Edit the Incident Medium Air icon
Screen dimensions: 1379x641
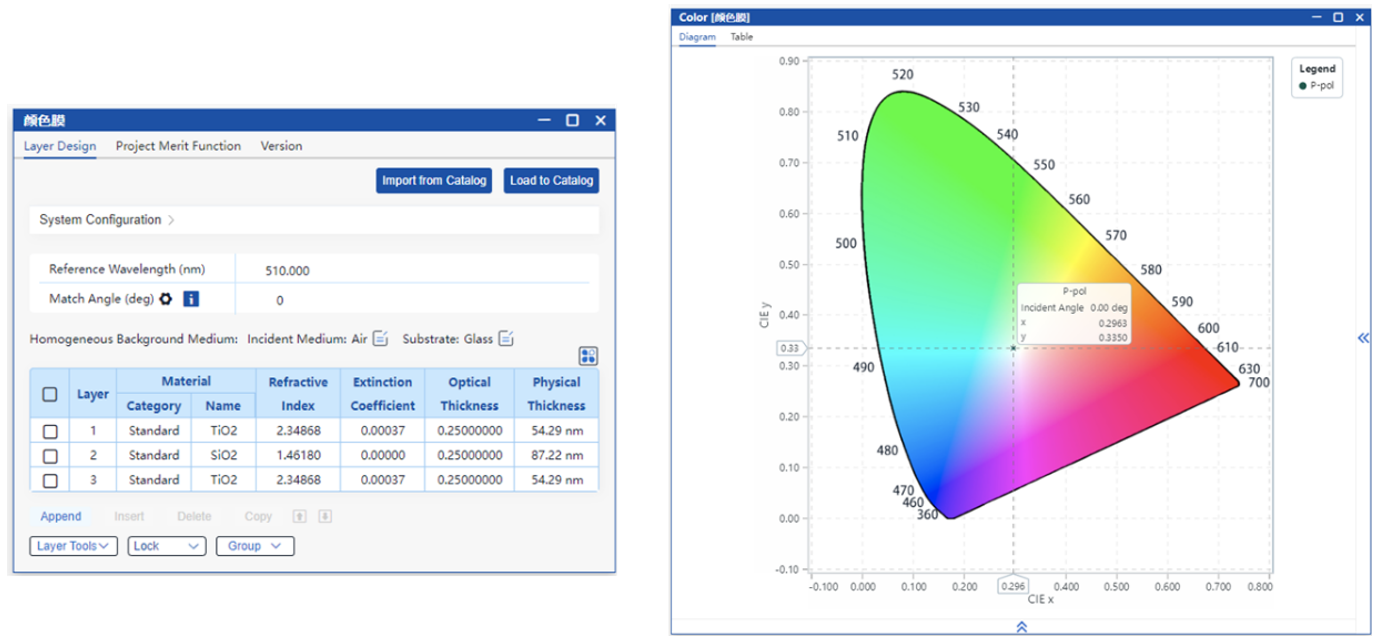click(x=380, y=339)
